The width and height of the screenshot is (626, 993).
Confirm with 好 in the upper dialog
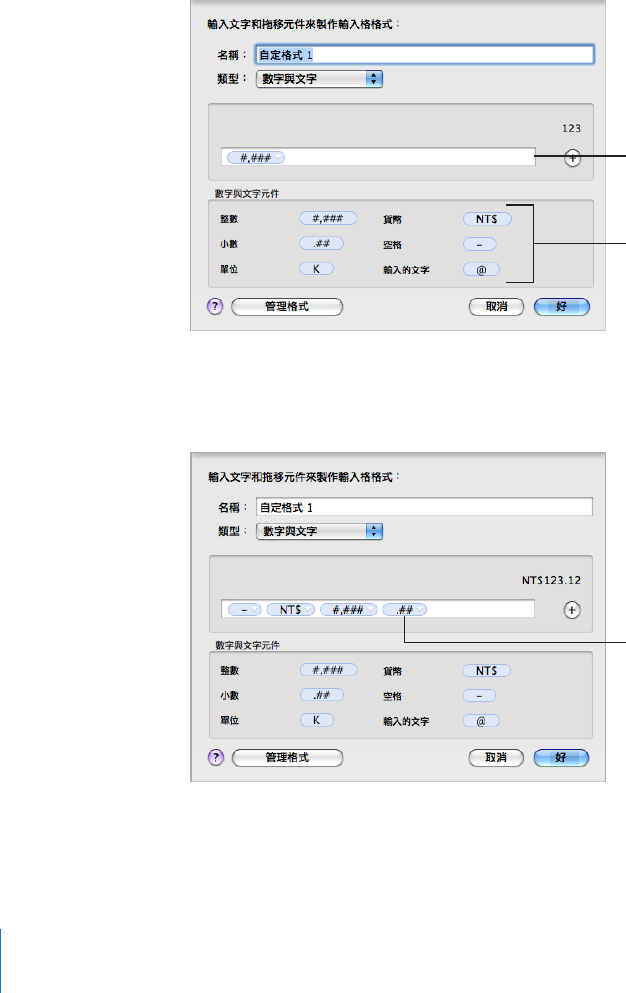[561, 307]
